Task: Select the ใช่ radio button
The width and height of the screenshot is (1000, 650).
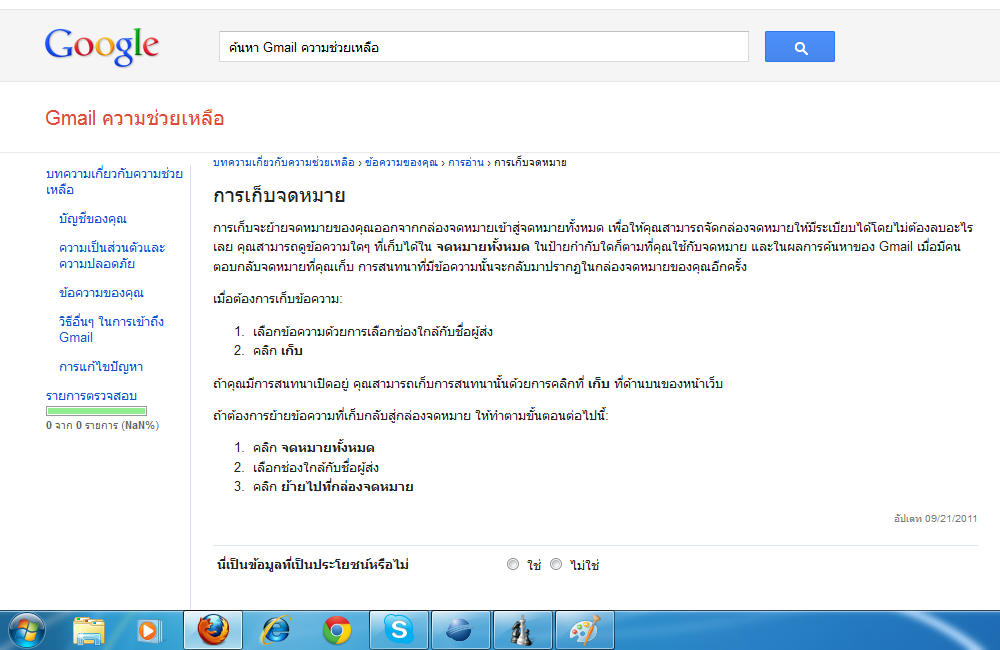Action: 513,565
